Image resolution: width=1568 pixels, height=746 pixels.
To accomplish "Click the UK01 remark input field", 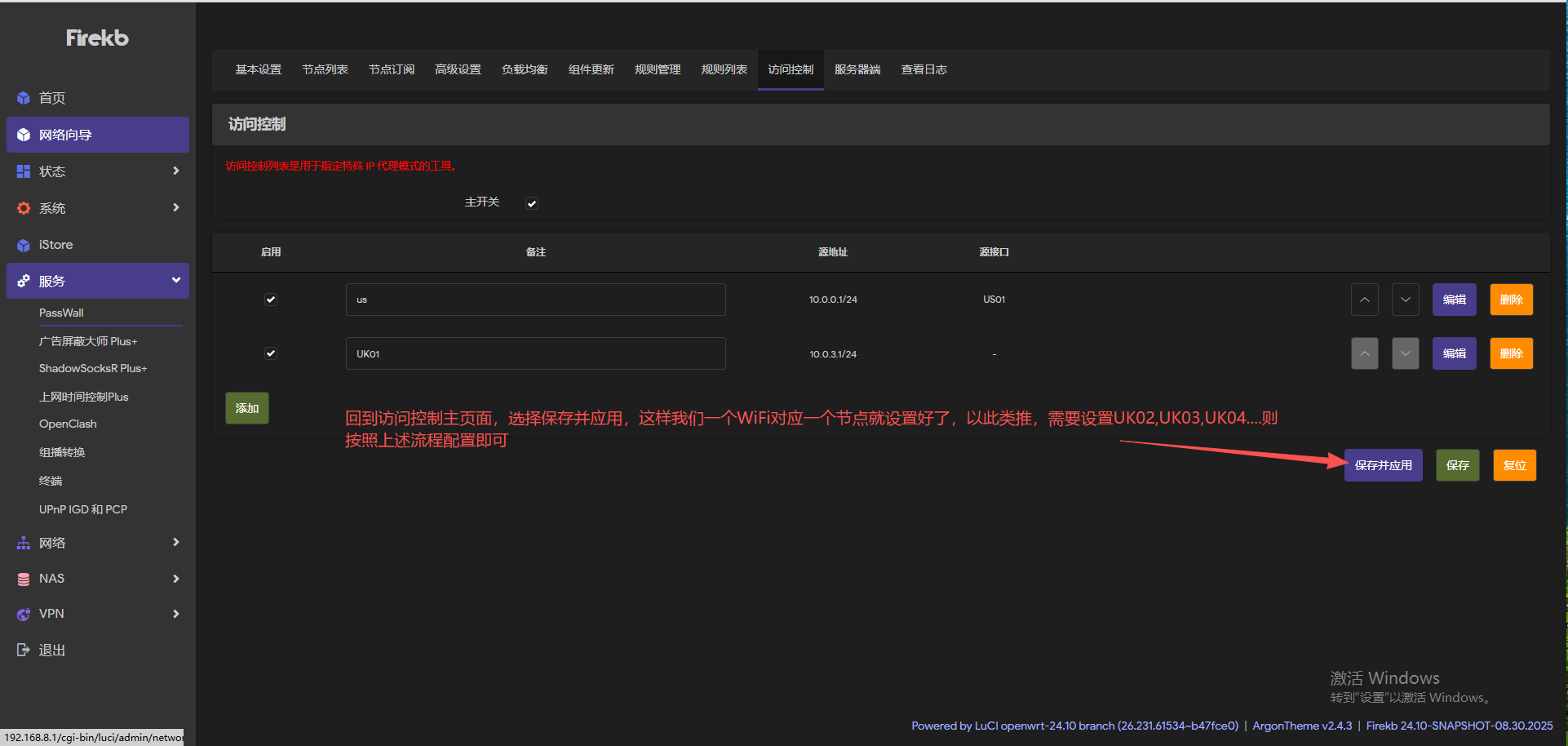I will click(535, 353).
